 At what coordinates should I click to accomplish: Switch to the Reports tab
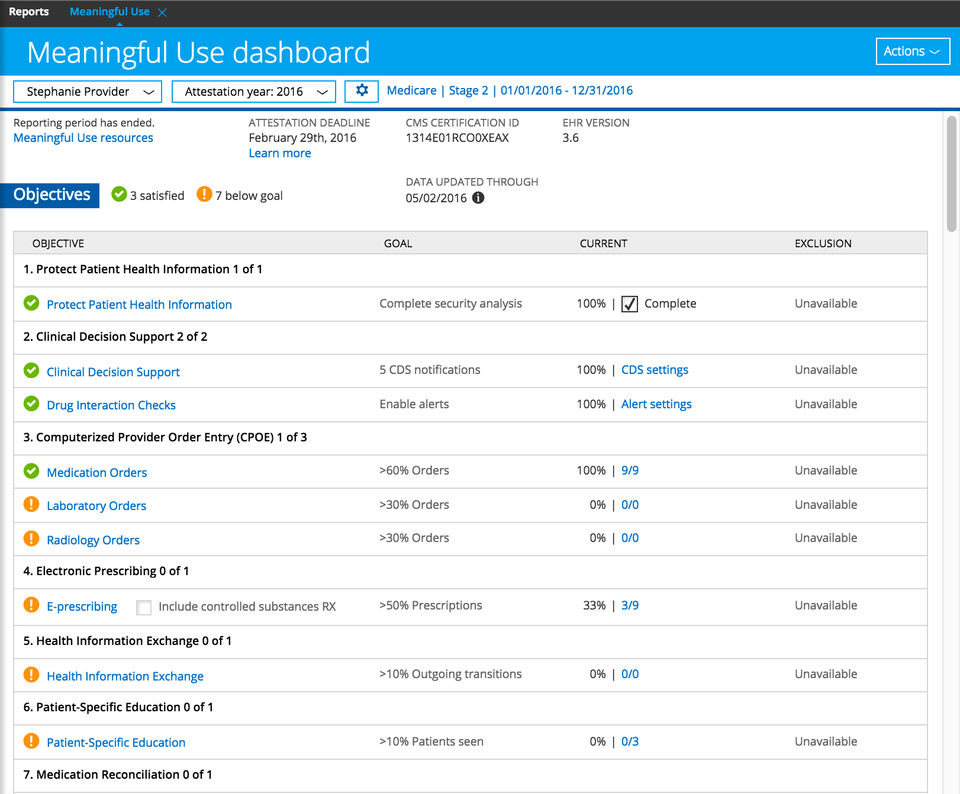[x=29, y=12]
